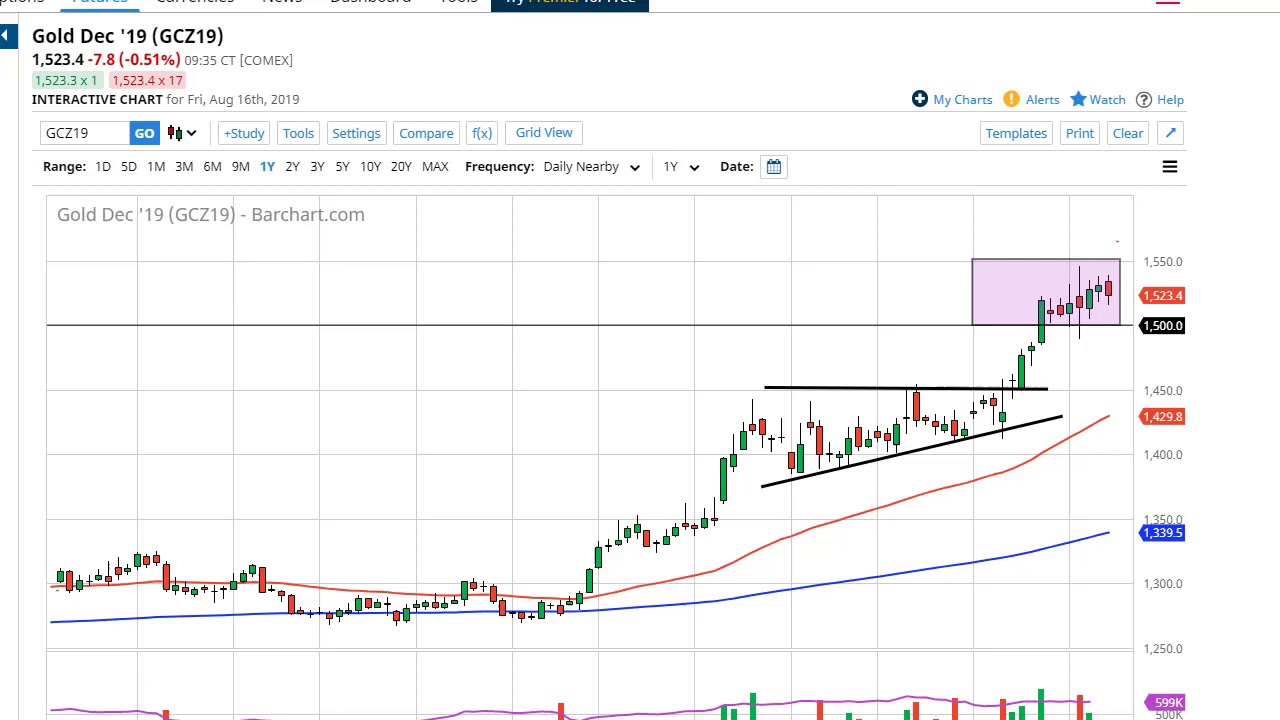Viewport: 1280px width, 720px height.
Task: Open Alerts with exclamation icon
Action: click(1031, 99)
